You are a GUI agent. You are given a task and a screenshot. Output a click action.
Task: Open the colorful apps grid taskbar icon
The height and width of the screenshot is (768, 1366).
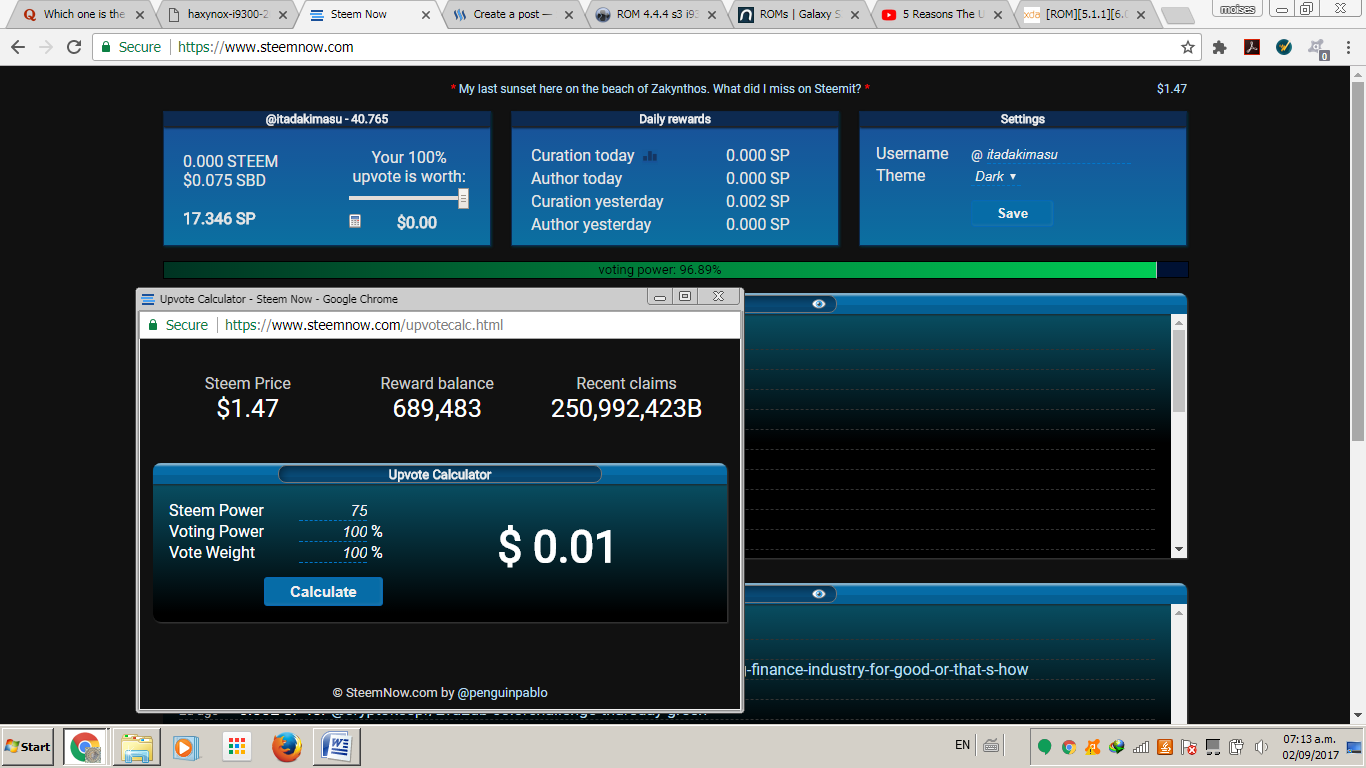pos(236,746)
